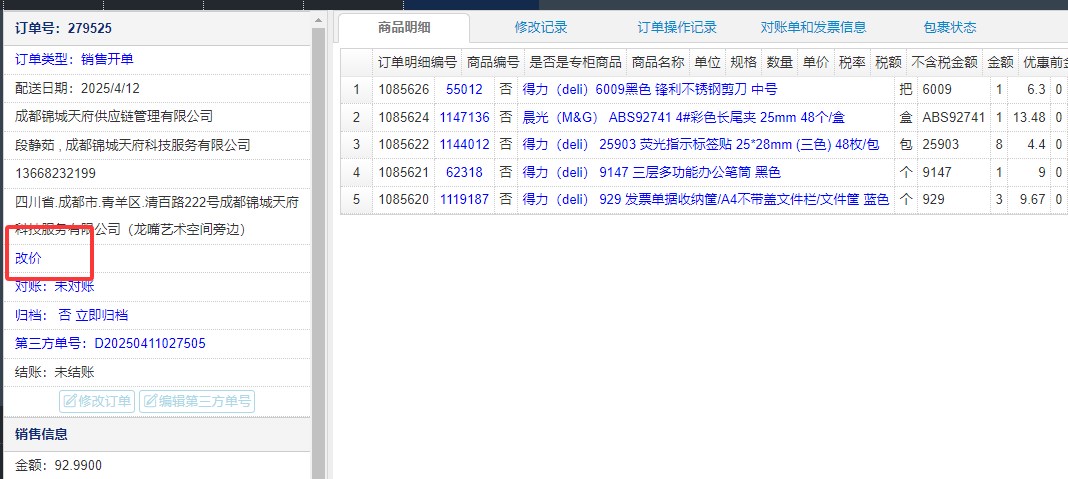Image resolution: width=1068 pixels, height=479 pixels.
Task: Click row number 3 in the items table
Action: 356,144
